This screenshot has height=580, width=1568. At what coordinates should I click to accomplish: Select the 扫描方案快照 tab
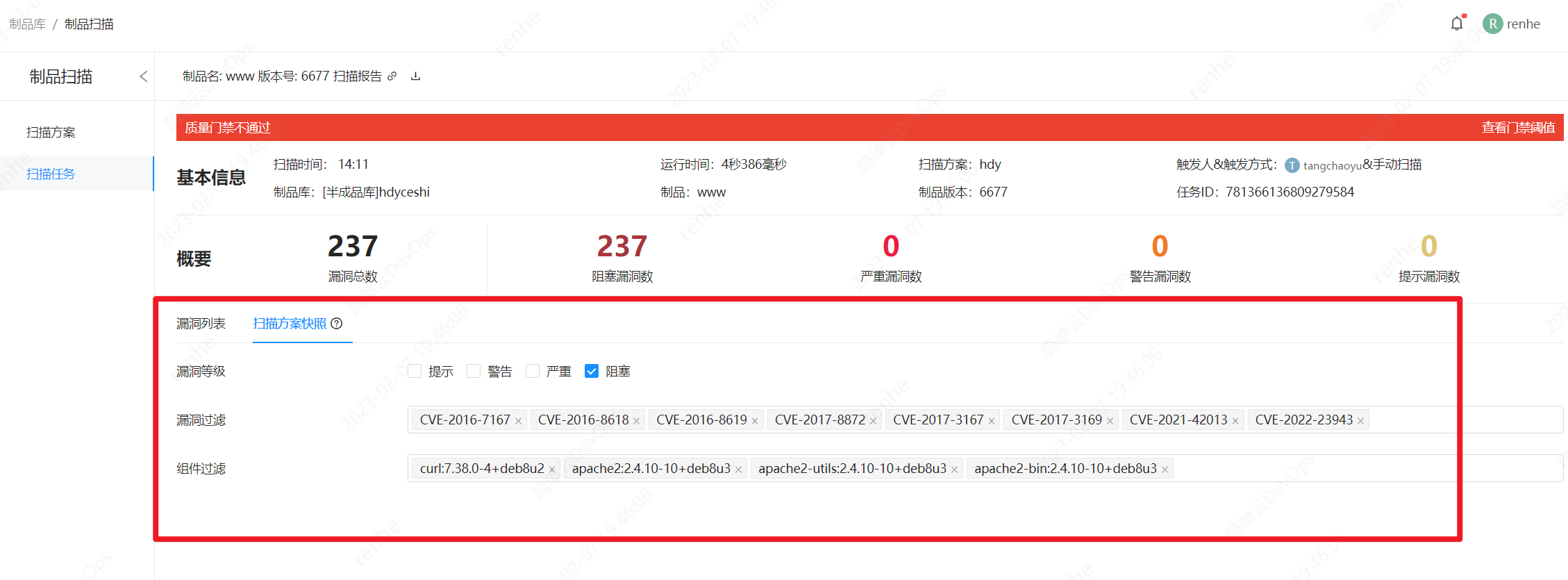(290, 324)
